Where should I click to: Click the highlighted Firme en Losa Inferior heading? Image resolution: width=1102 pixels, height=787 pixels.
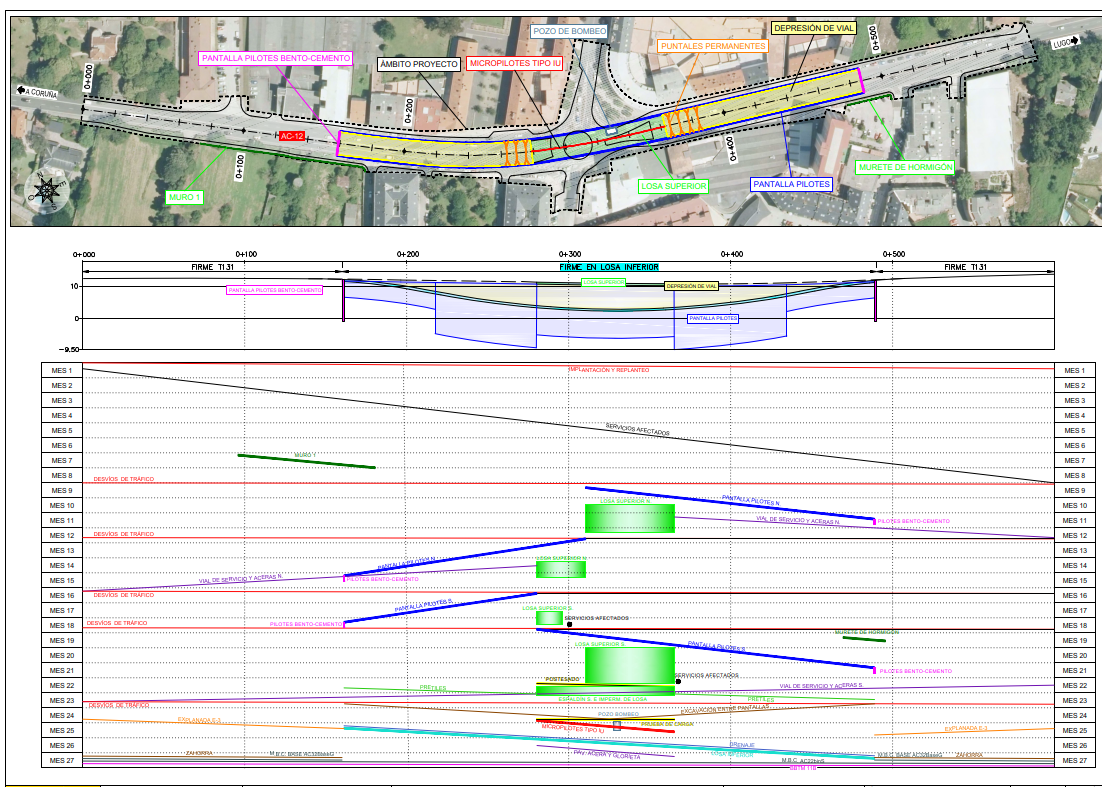pyautogui.click(x=609, y=267)
